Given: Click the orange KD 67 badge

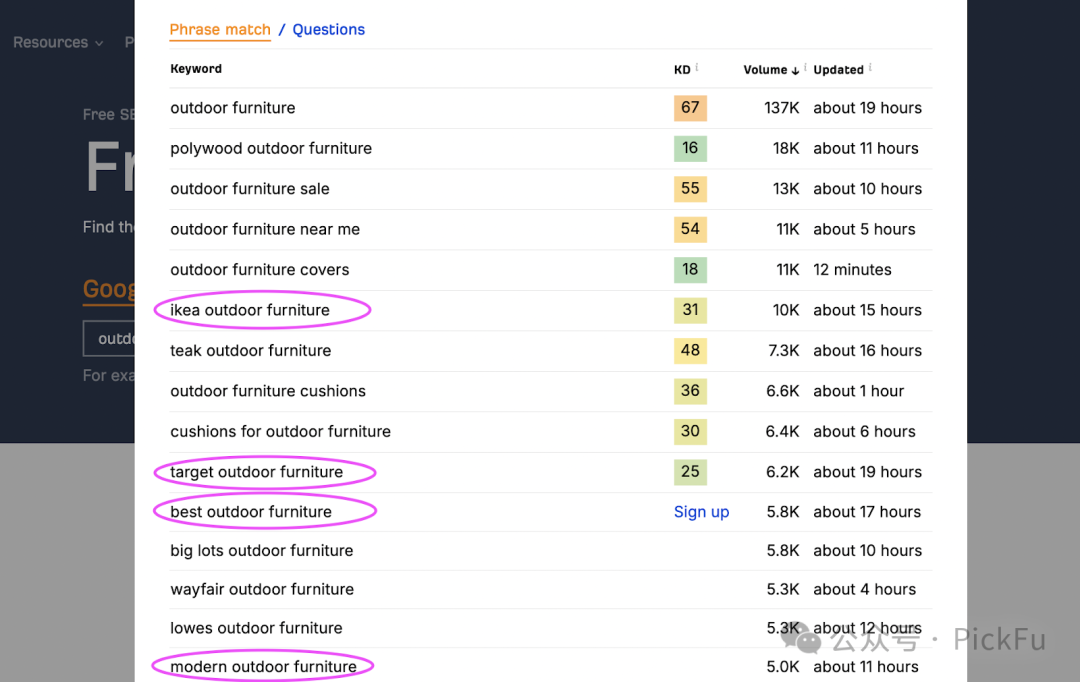Looking at the screenshot, I should coord(690,108).
